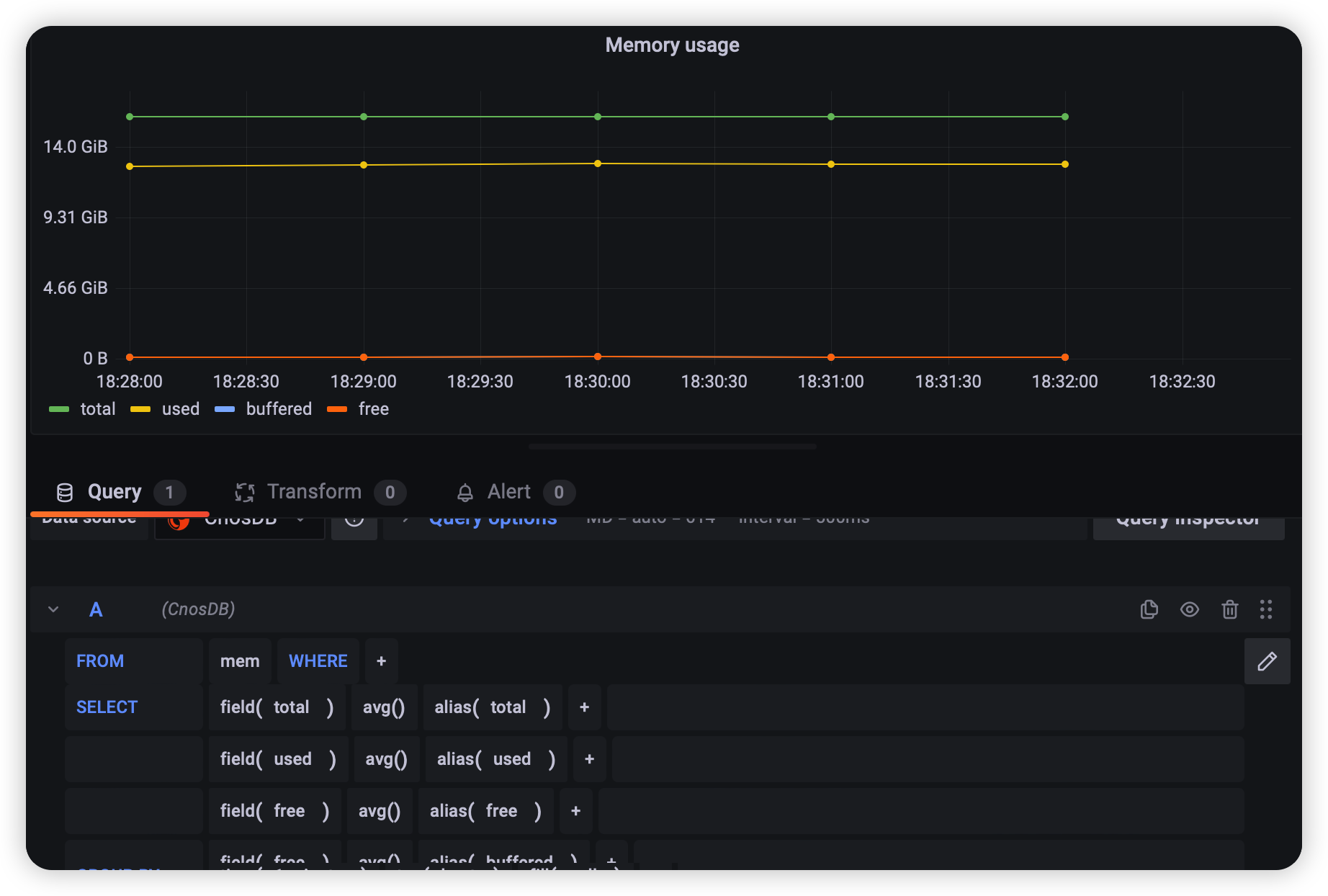Collapse query row A with the chevron
This screenshot has height=896, width=1328.
coord(53,609)
